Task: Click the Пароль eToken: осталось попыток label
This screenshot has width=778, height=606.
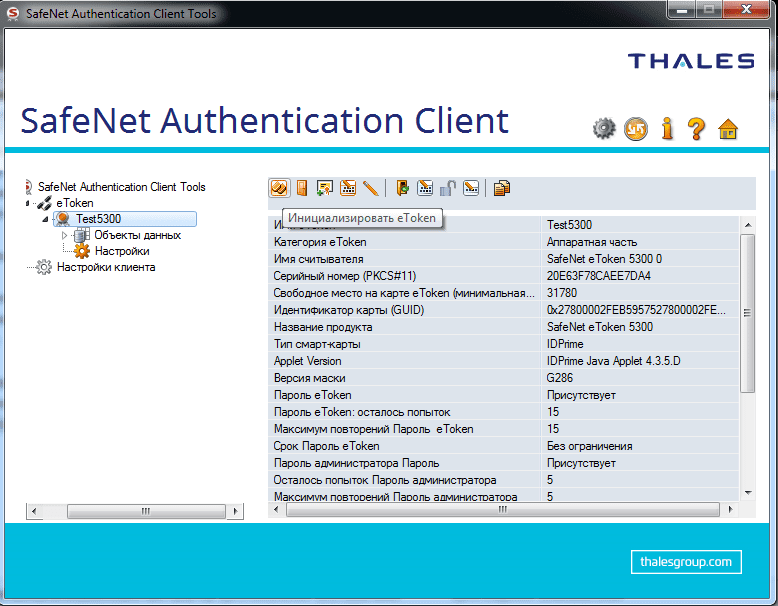Action: click(362, 412)
